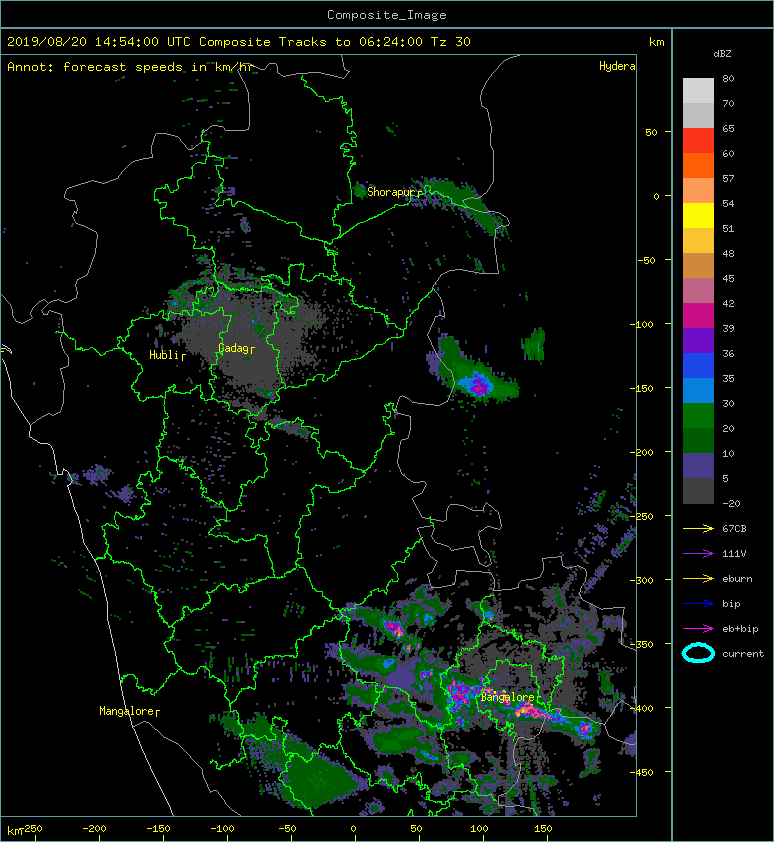The height and width of the screenshot is (842, 774).
Task: Click the '67CB' legend label
Action: [734, 528]
